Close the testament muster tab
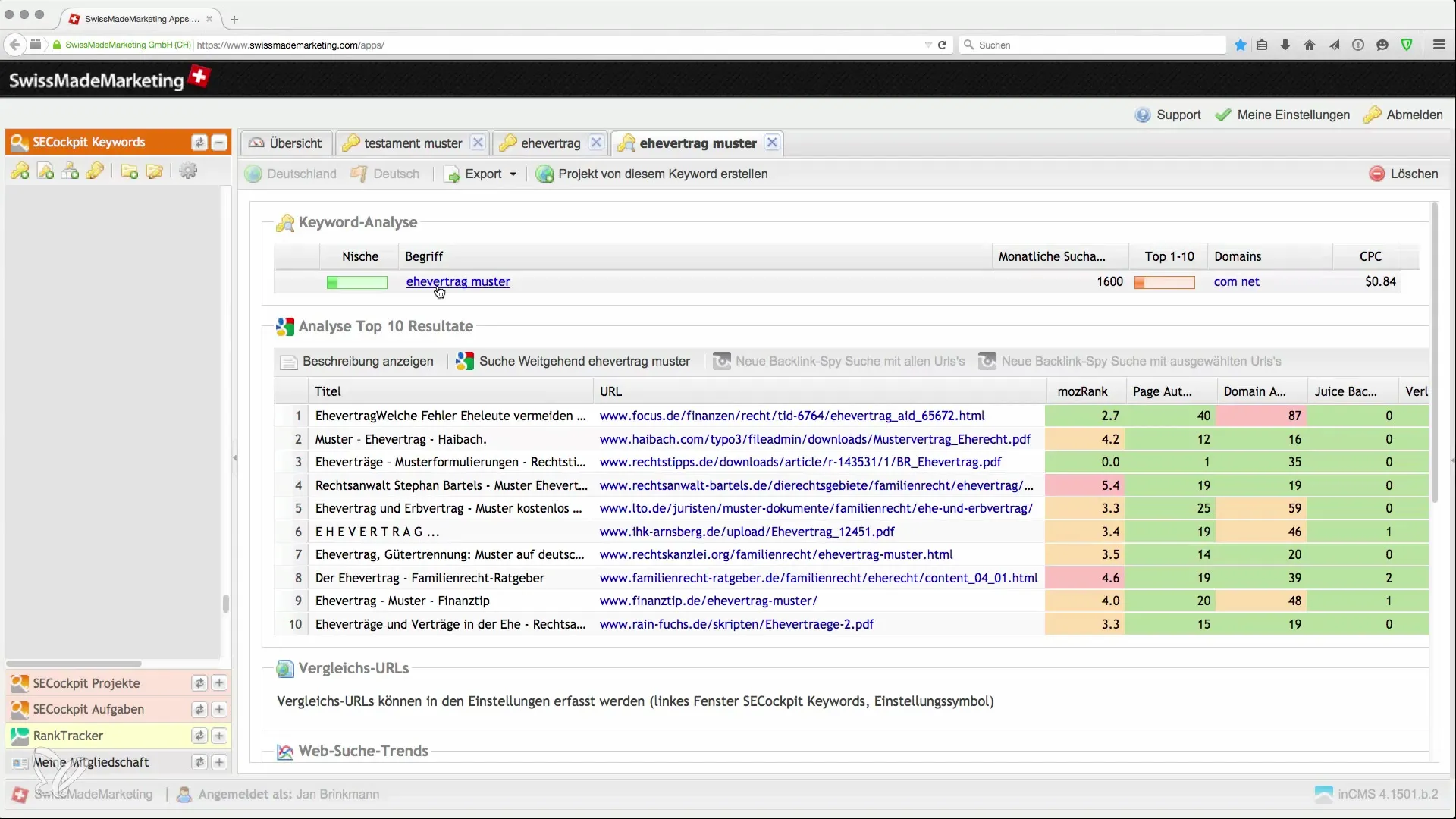1456x819 pixels. point(478,143)
